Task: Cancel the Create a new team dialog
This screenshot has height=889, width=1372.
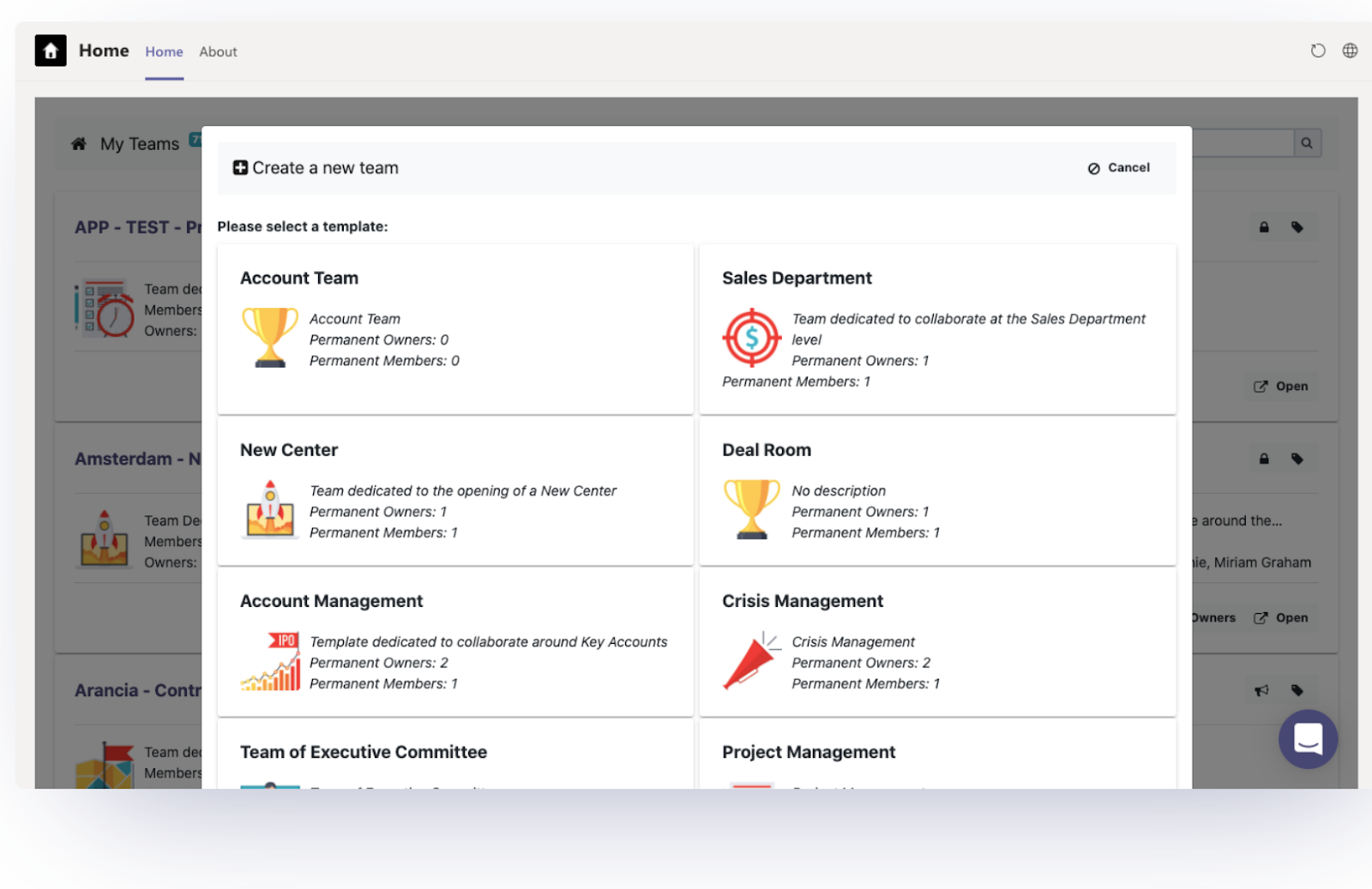Action: point(1119,168)
